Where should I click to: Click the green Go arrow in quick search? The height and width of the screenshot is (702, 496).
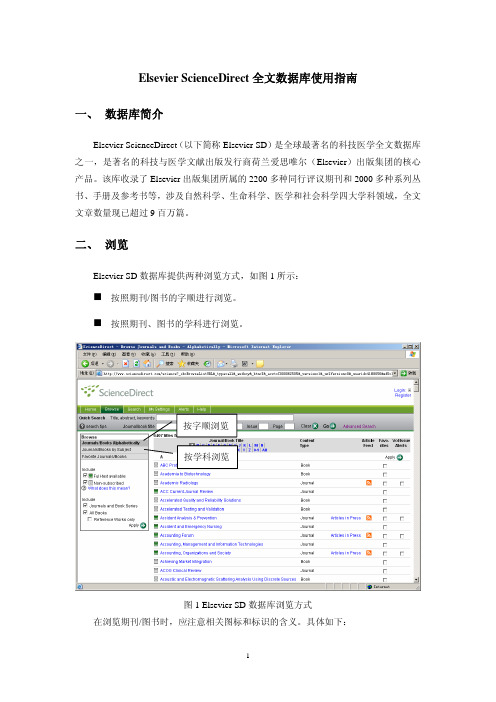click(333, 426)
